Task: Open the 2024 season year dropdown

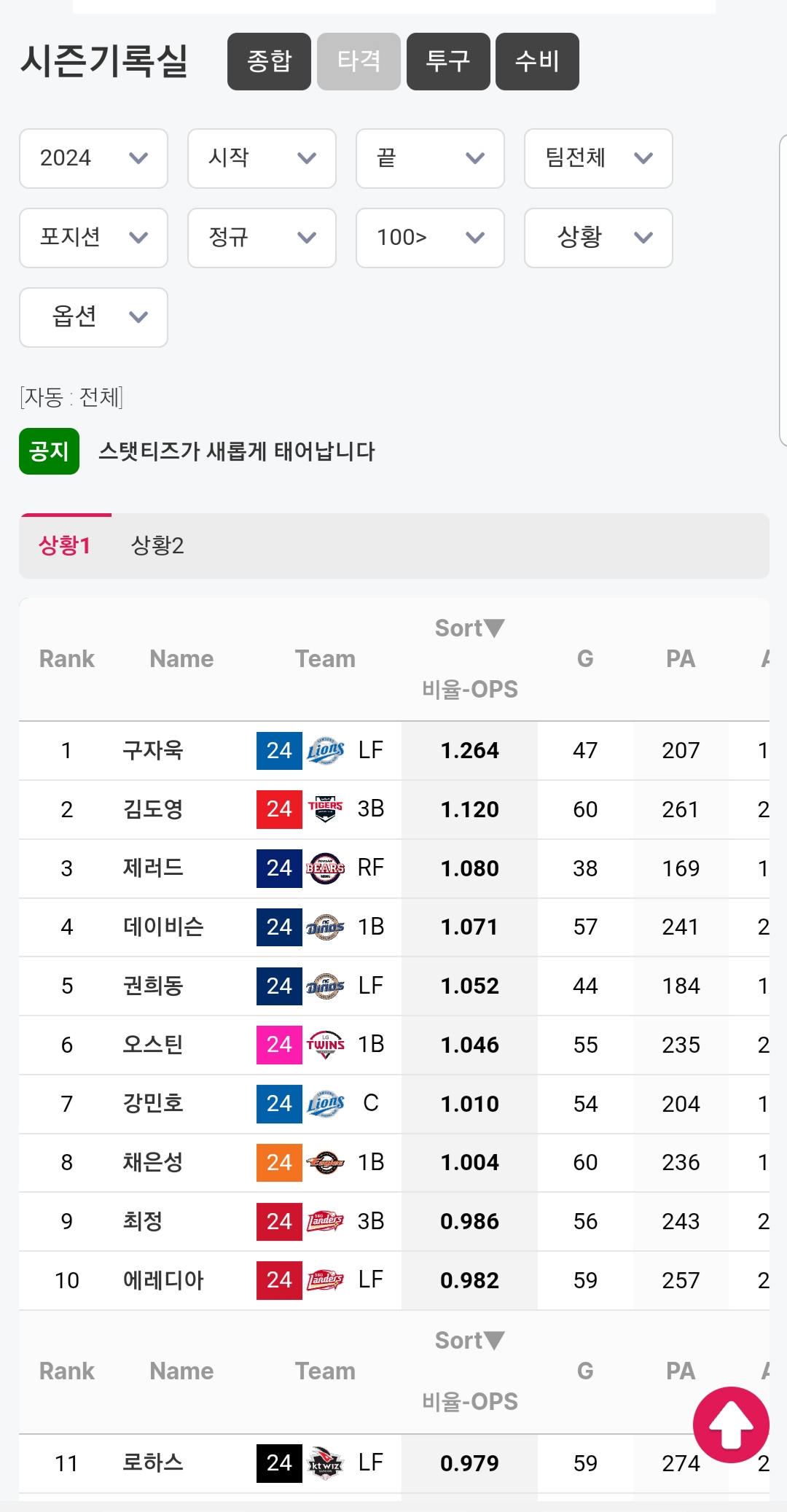Action: (x=93, y=158)
